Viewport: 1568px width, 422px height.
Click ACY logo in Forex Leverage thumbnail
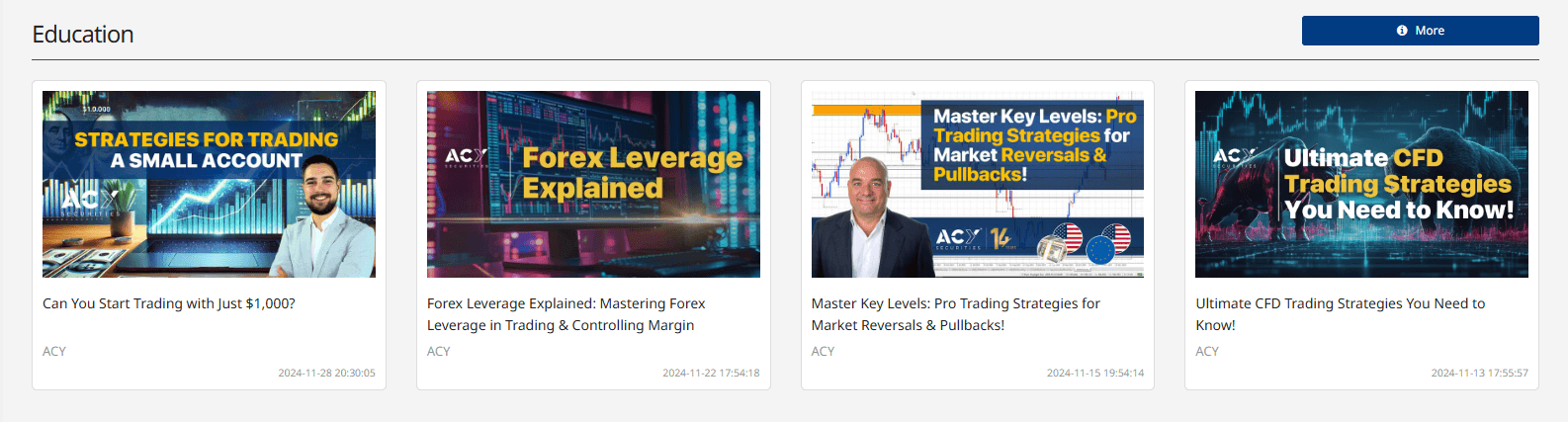[466, 158]
